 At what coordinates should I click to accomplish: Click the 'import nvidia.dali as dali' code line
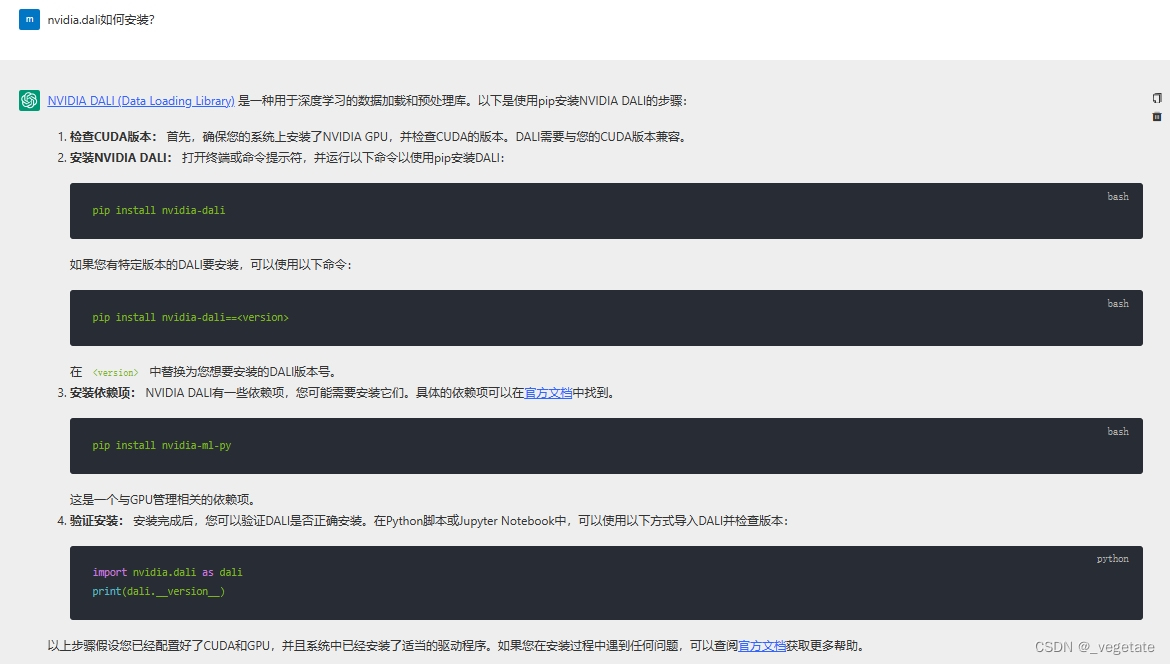tap(168, 572)
